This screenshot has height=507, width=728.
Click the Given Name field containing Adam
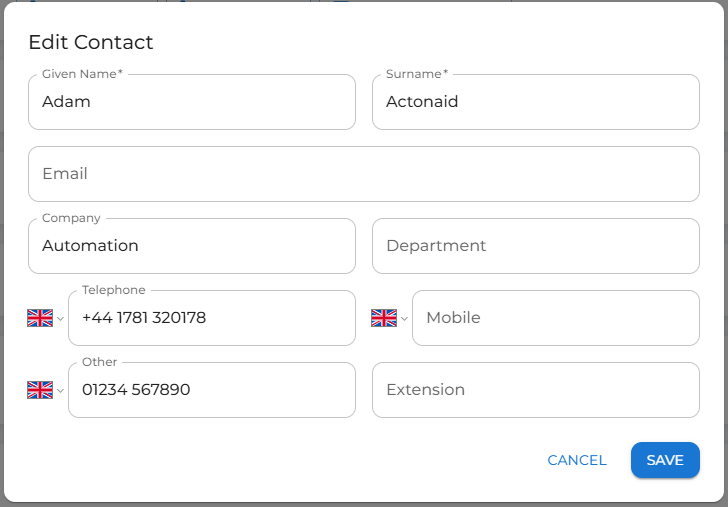(x=192, y=102)
